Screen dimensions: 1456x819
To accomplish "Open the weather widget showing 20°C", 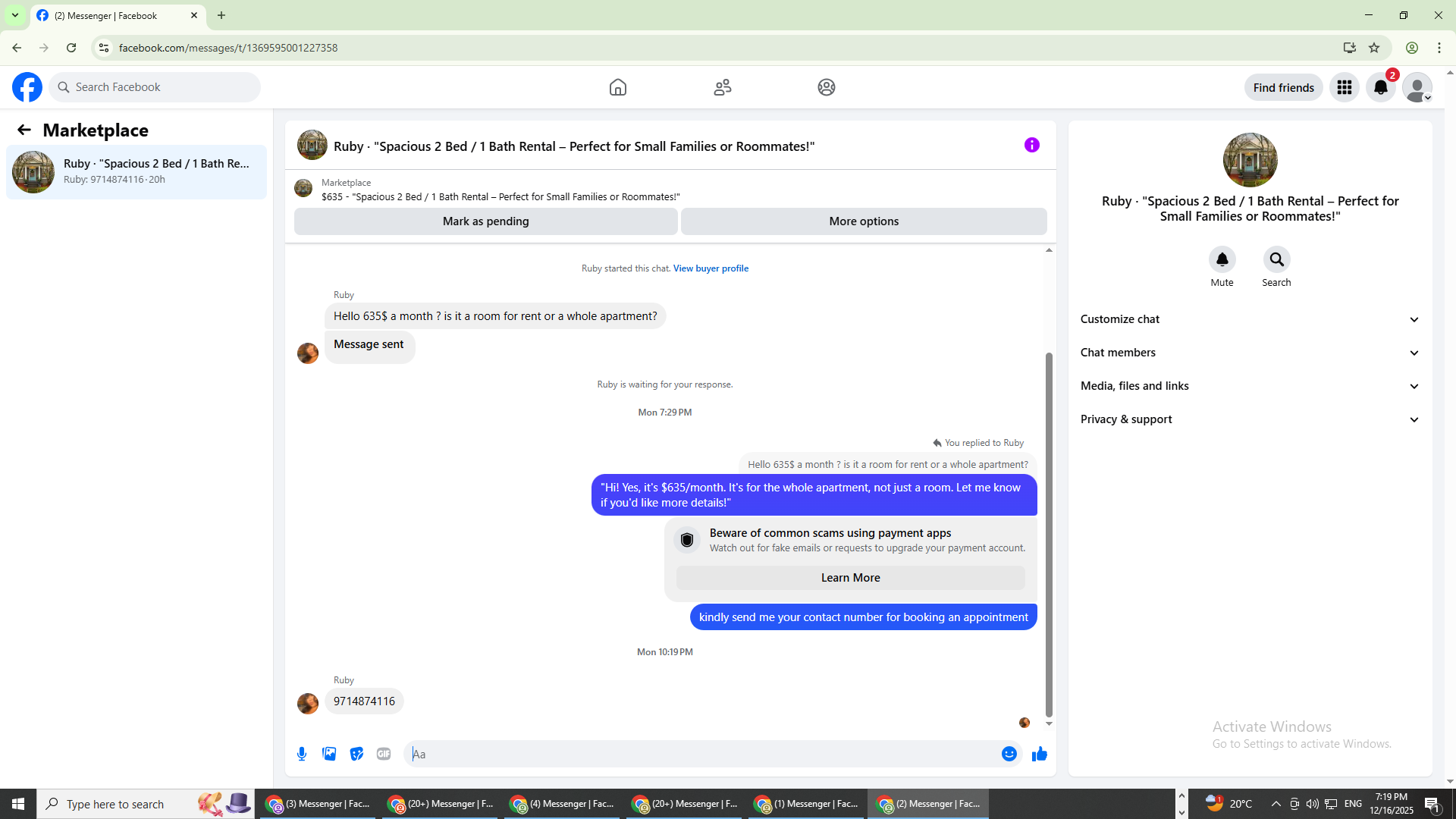I will pos(1228,804).
